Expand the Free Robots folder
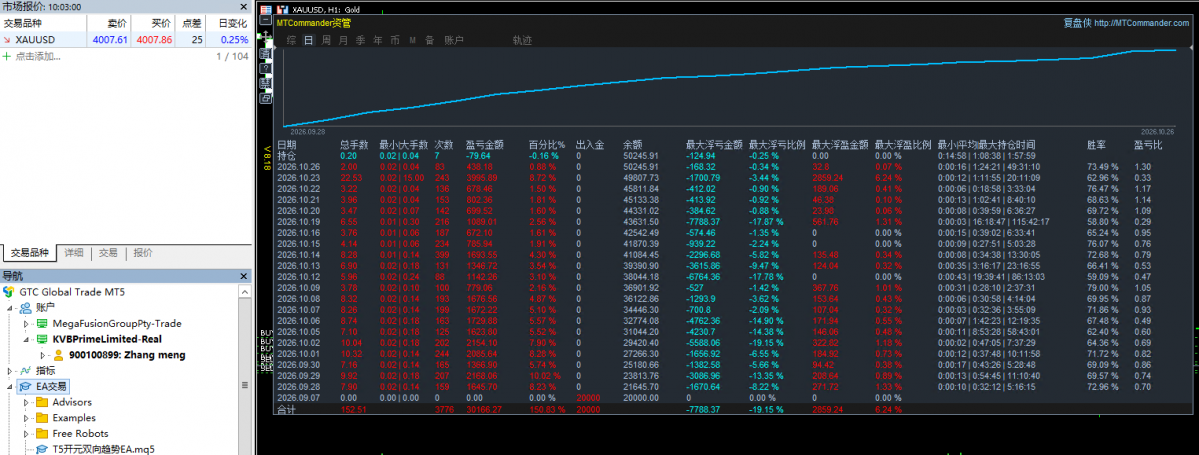1199x455 pixels. tap(27, 434)
